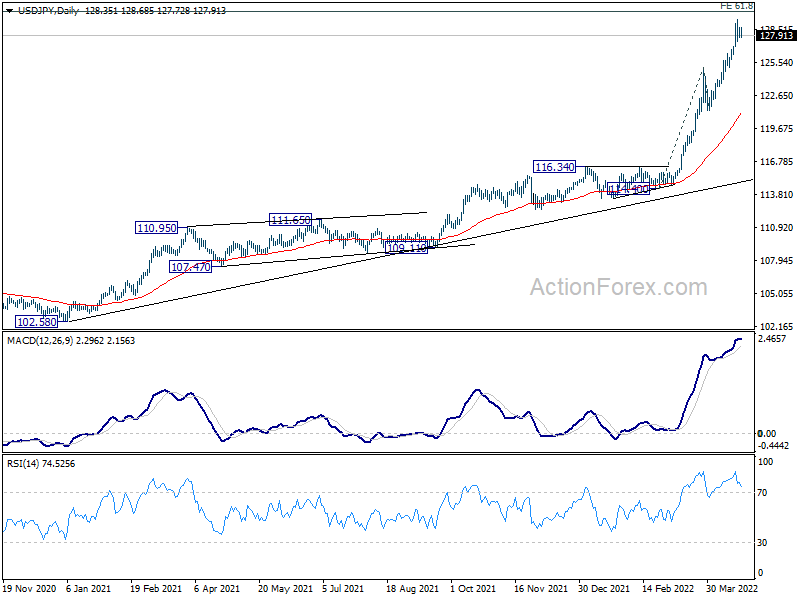The width and height of the screenshot is (800, 600).
Task: Select the 102.580 price label
Action: pos(36,322)
